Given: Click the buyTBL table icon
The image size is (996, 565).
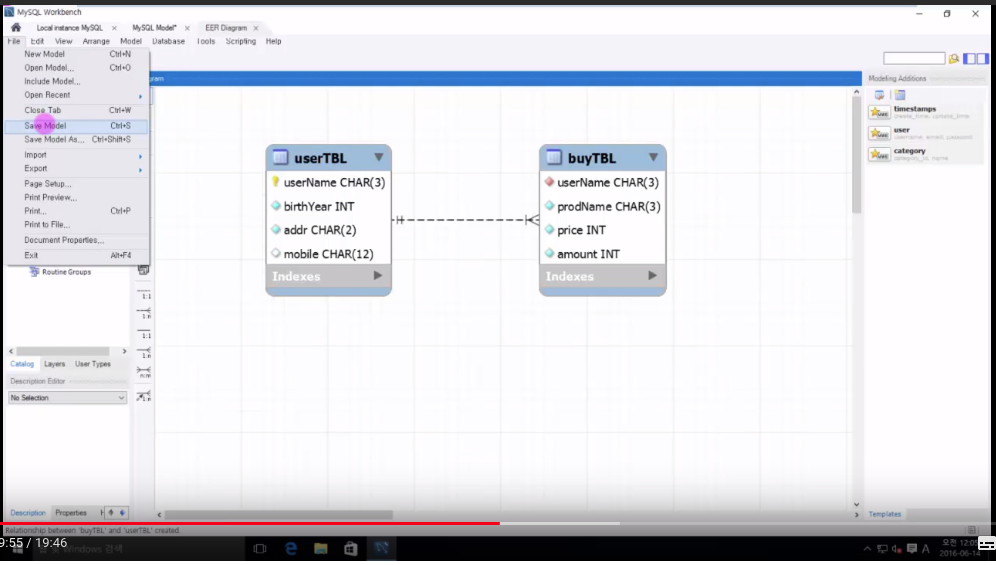Looking at the screenshot, I should [554, 157].
